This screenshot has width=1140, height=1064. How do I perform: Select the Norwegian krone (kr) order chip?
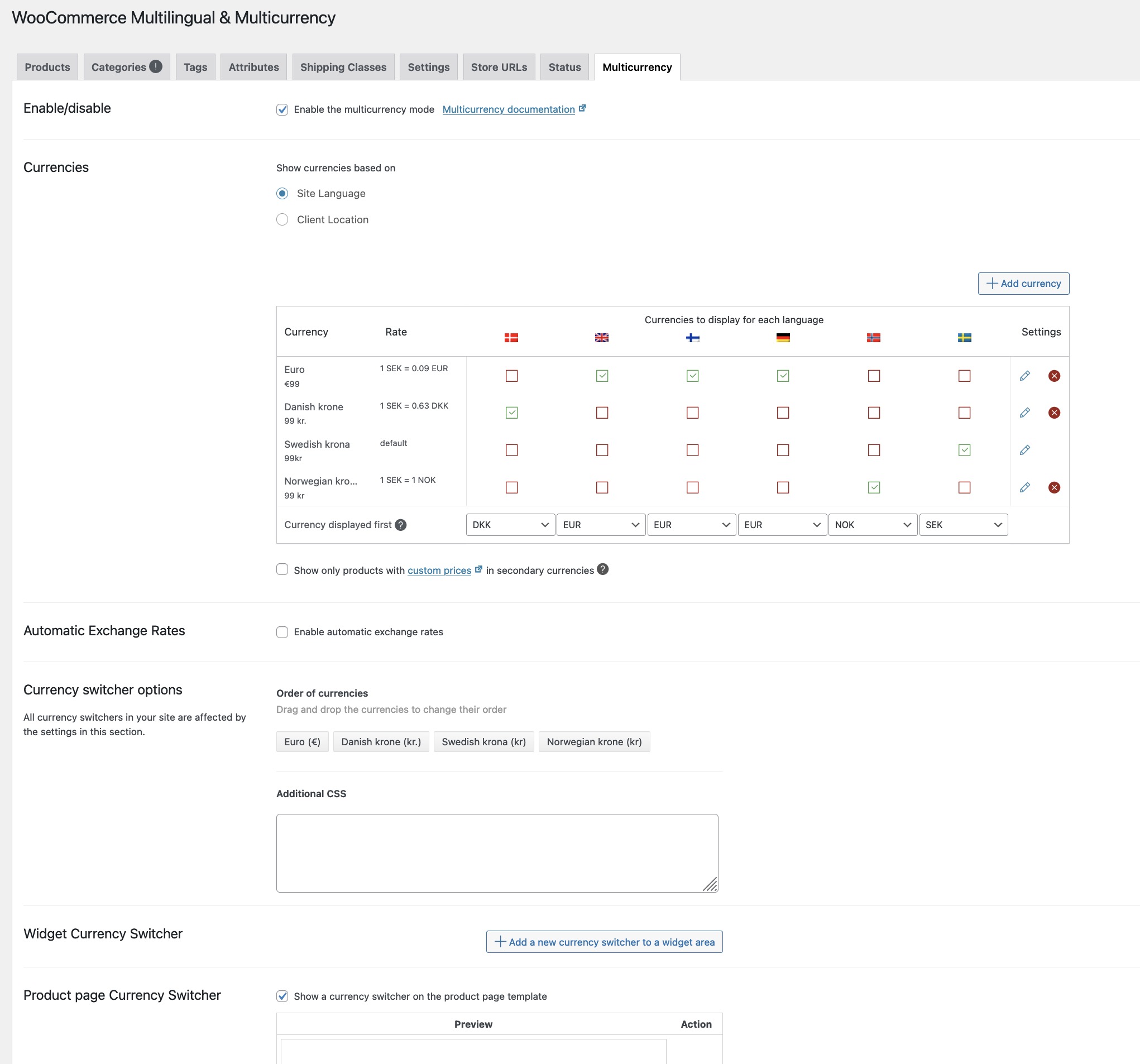(x=595, y=742)
